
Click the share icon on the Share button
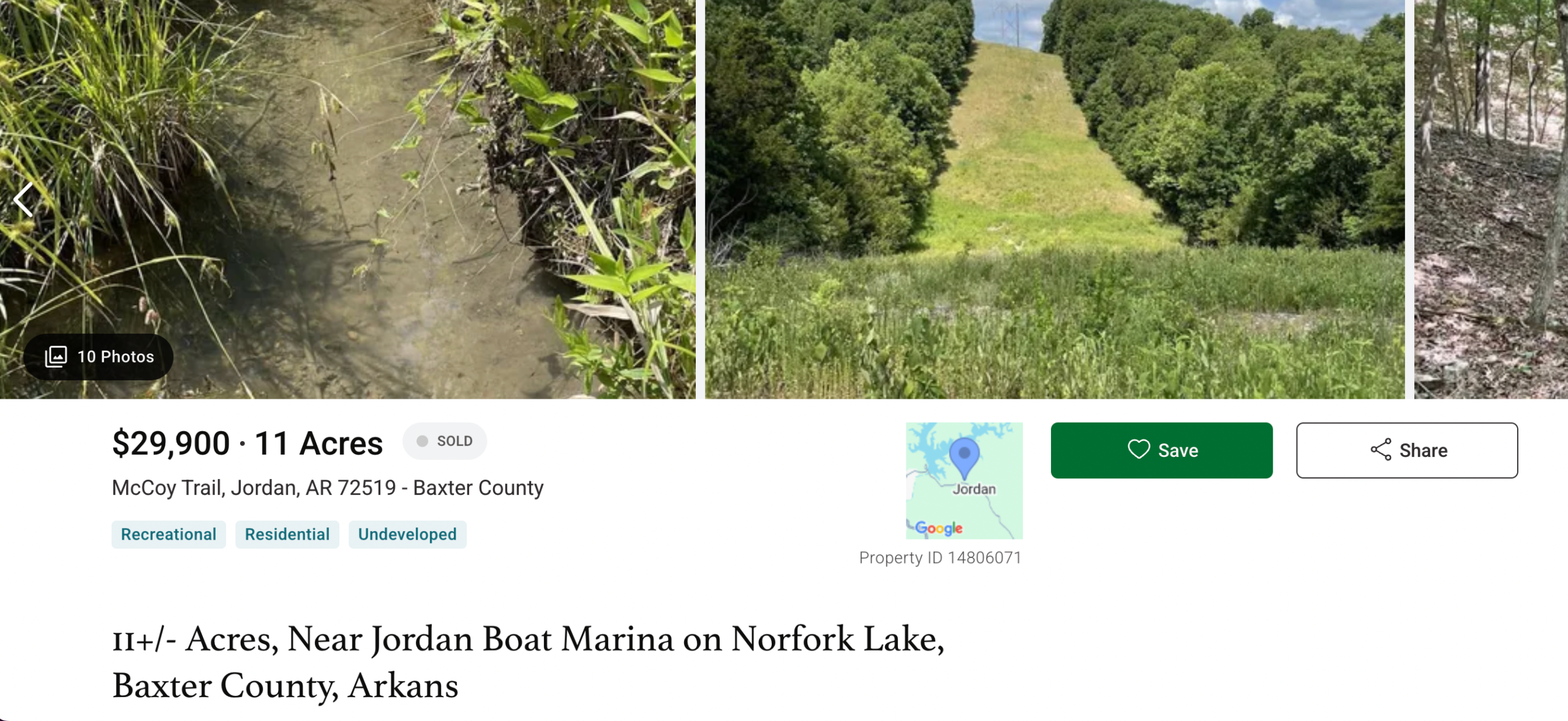(1381, 450)
